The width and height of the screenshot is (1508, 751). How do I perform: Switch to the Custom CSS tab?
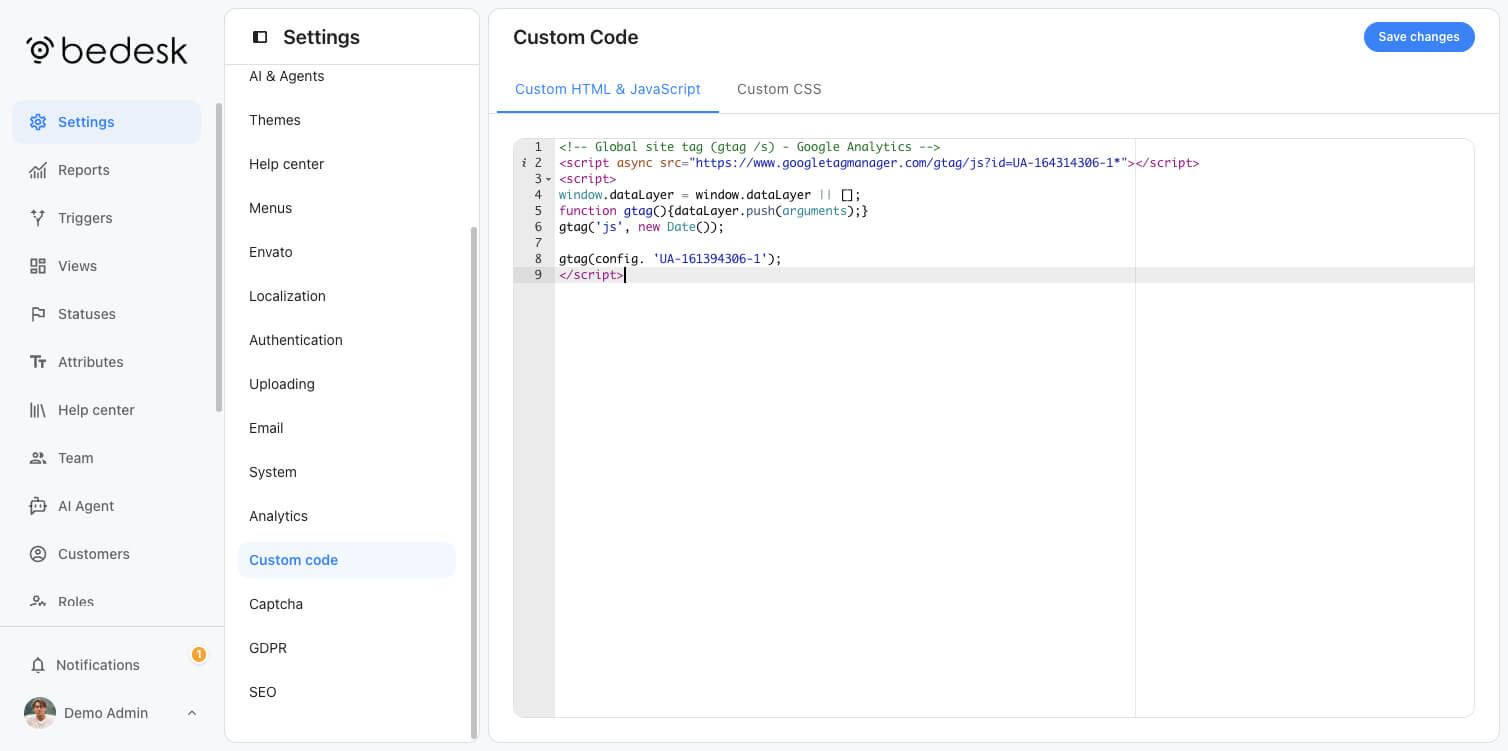pyautogui.click(x=779, y=89)
